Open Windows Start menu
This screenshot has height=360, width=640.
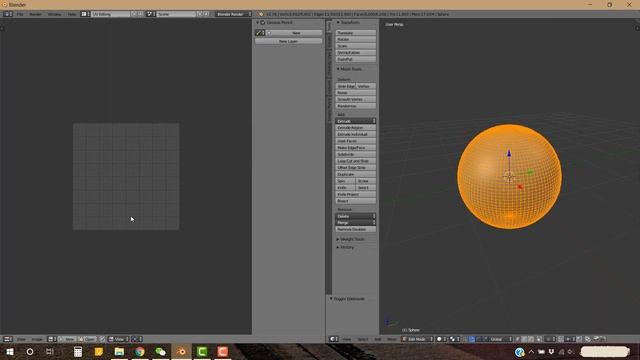click(10, 351)
